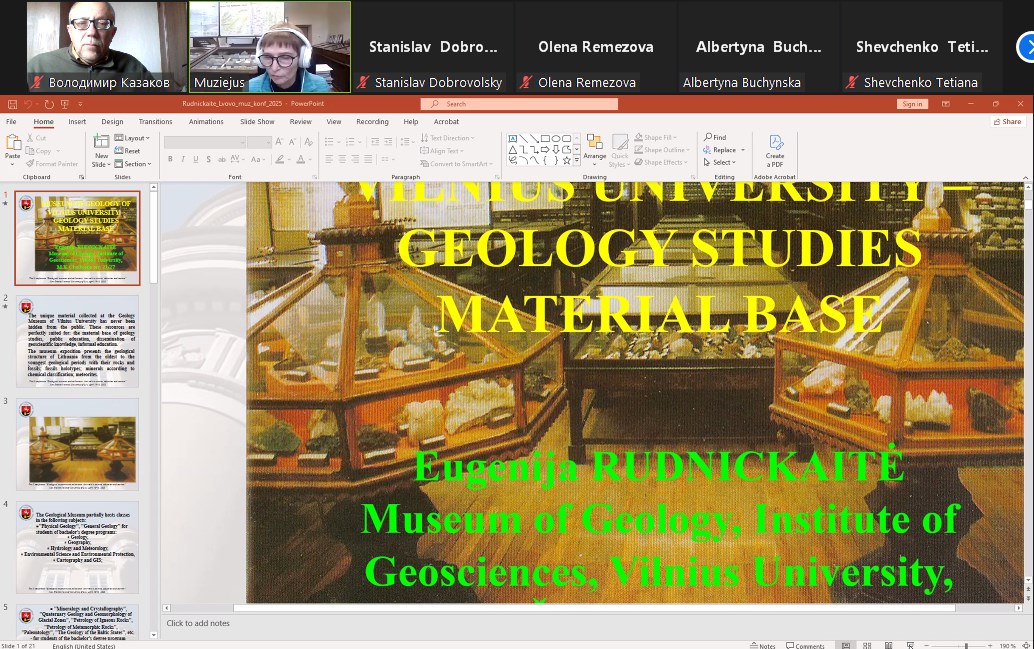
Task: Open the Section dropdown
Action: click(x=133, y=164)
